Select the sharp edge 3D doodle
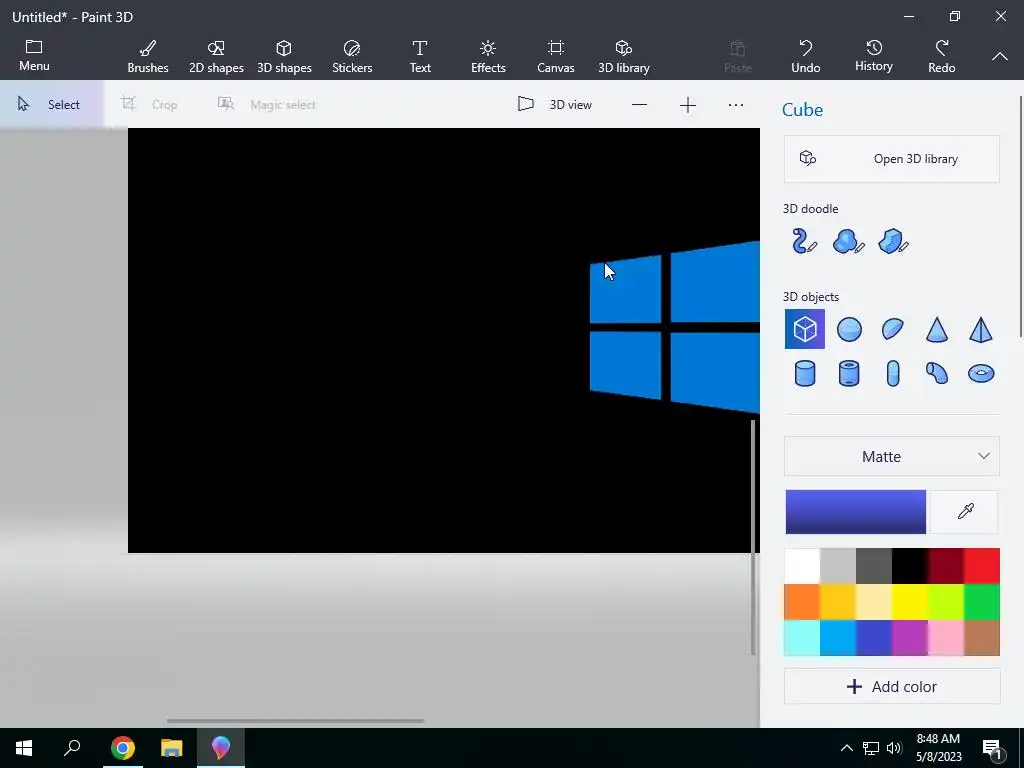The image size is (1024, 768). [x=893, y=241]
